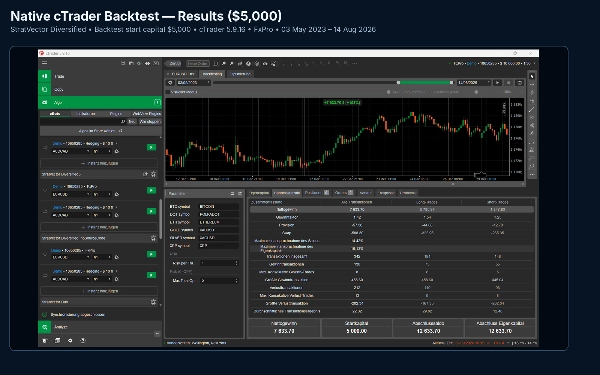This screenshot has height=375, width=600.
Task: Open settings gear of the bottommost cBot header
Action: coord(153,302)
